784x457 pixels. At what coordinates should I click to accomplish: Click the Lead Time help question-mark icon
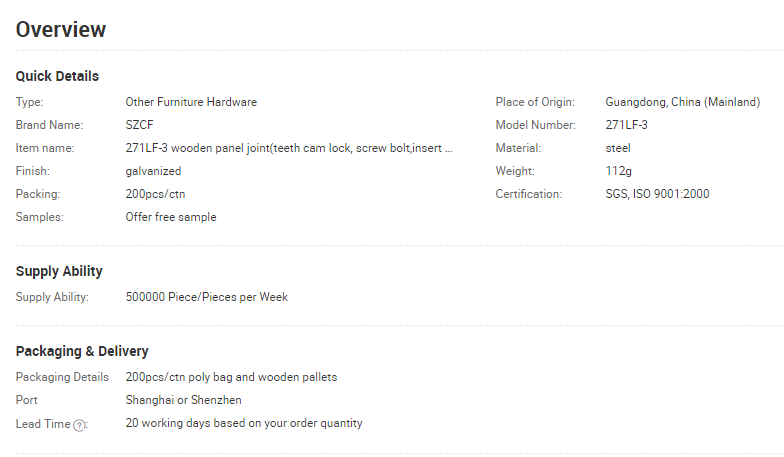coord(79,425)
